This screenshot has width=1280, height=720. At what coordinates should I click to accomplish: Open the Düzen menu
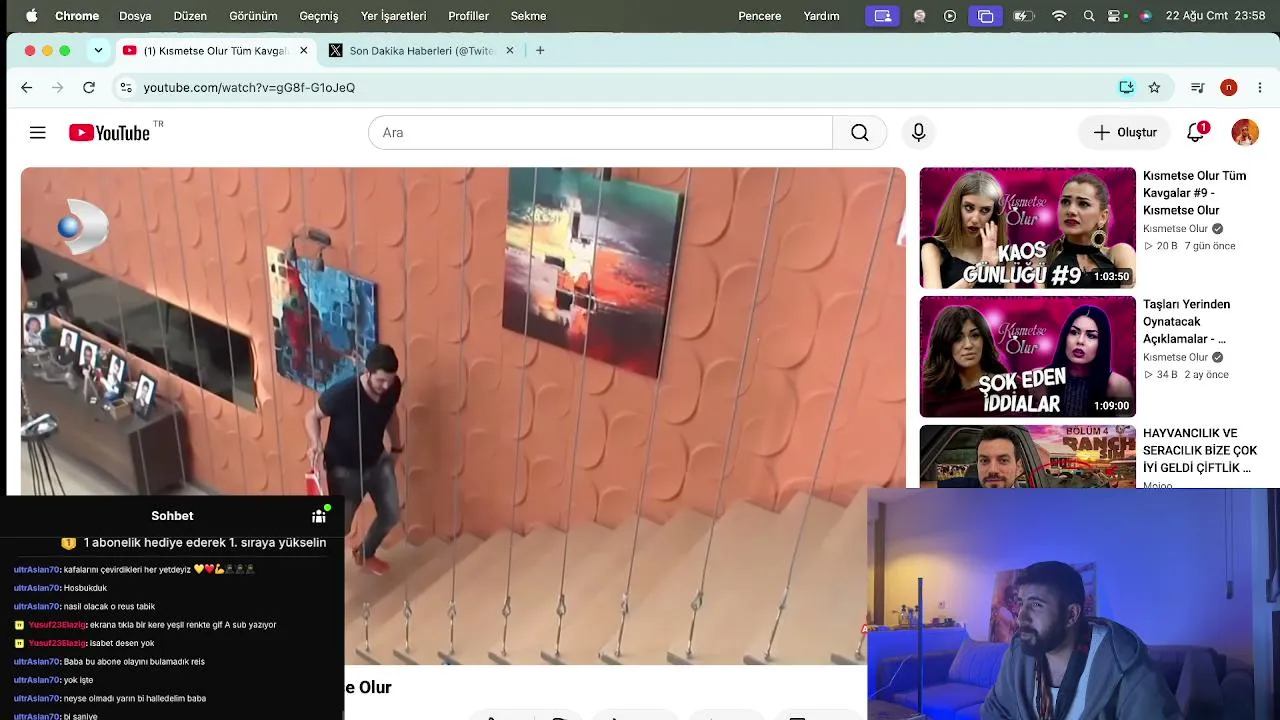tap(190, 16)
